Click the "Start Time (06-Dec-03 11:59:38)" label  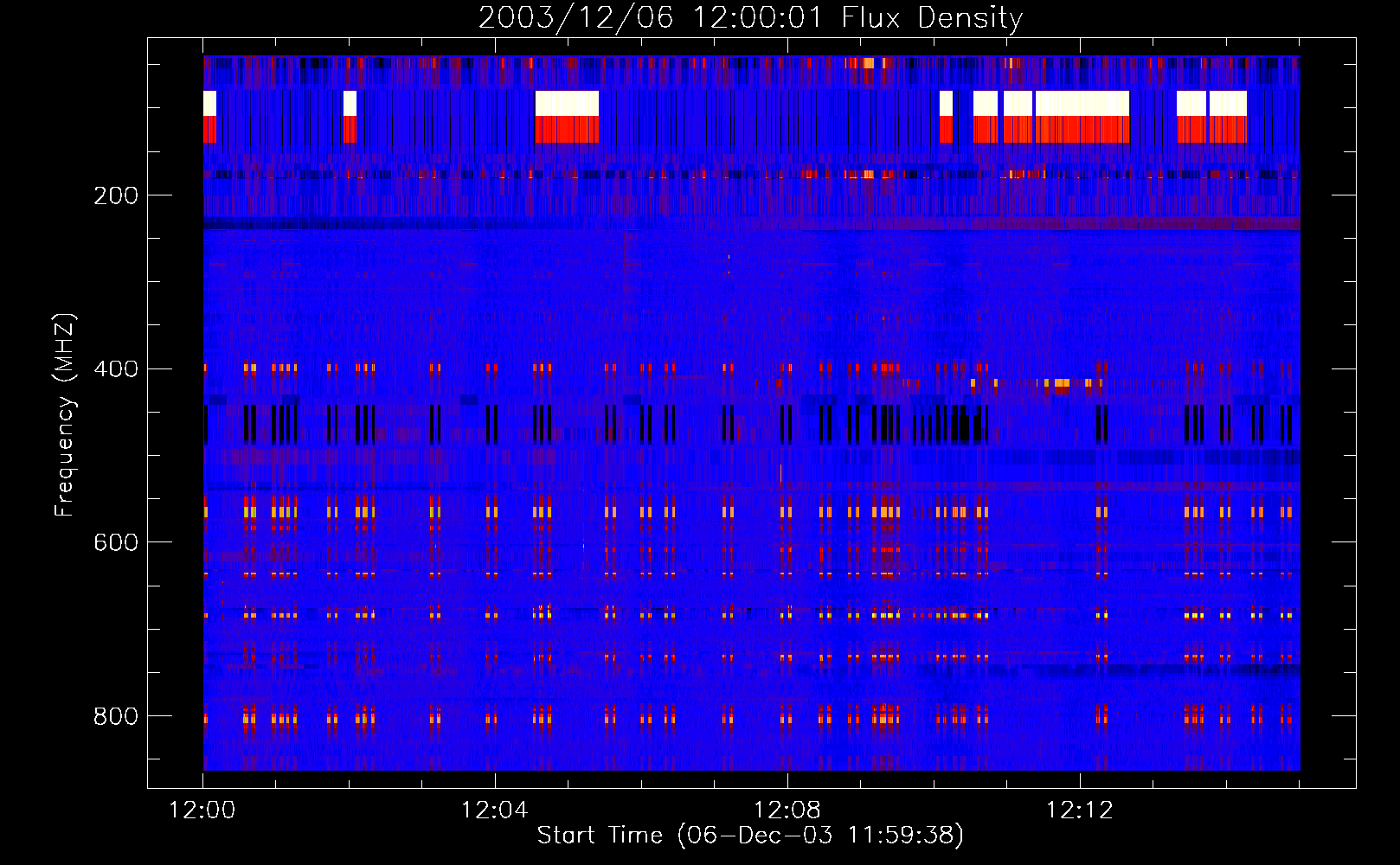tap(750, 836)
